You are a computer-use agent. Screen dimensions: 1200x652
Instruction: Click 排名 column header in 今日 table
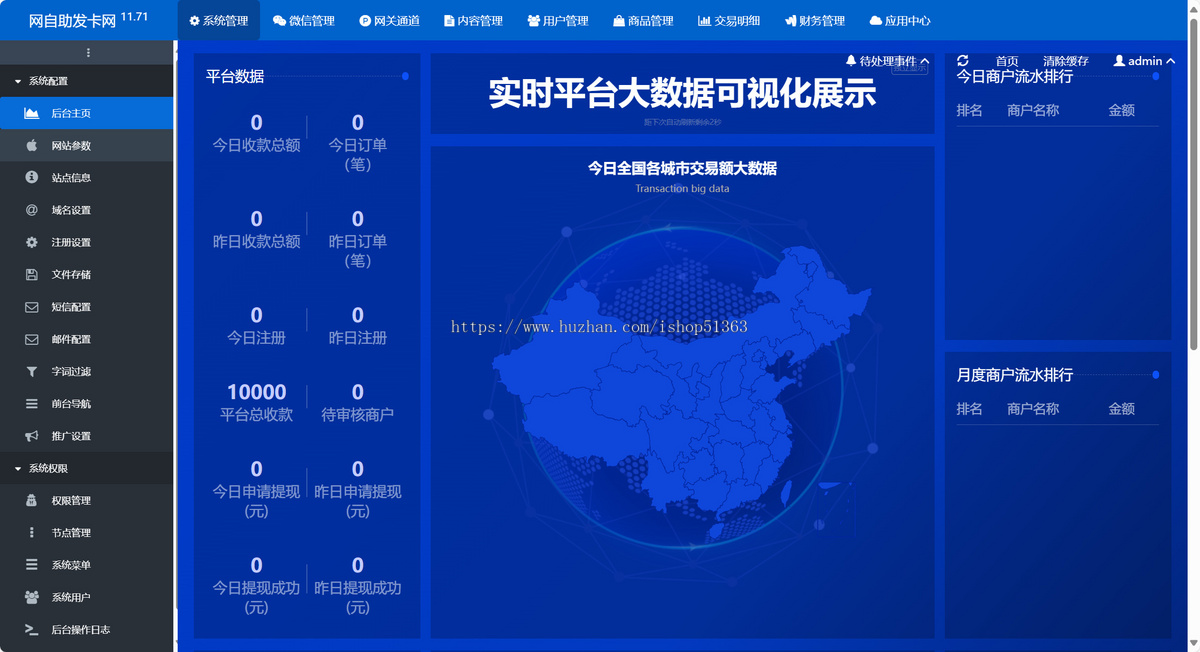point(970,110)
